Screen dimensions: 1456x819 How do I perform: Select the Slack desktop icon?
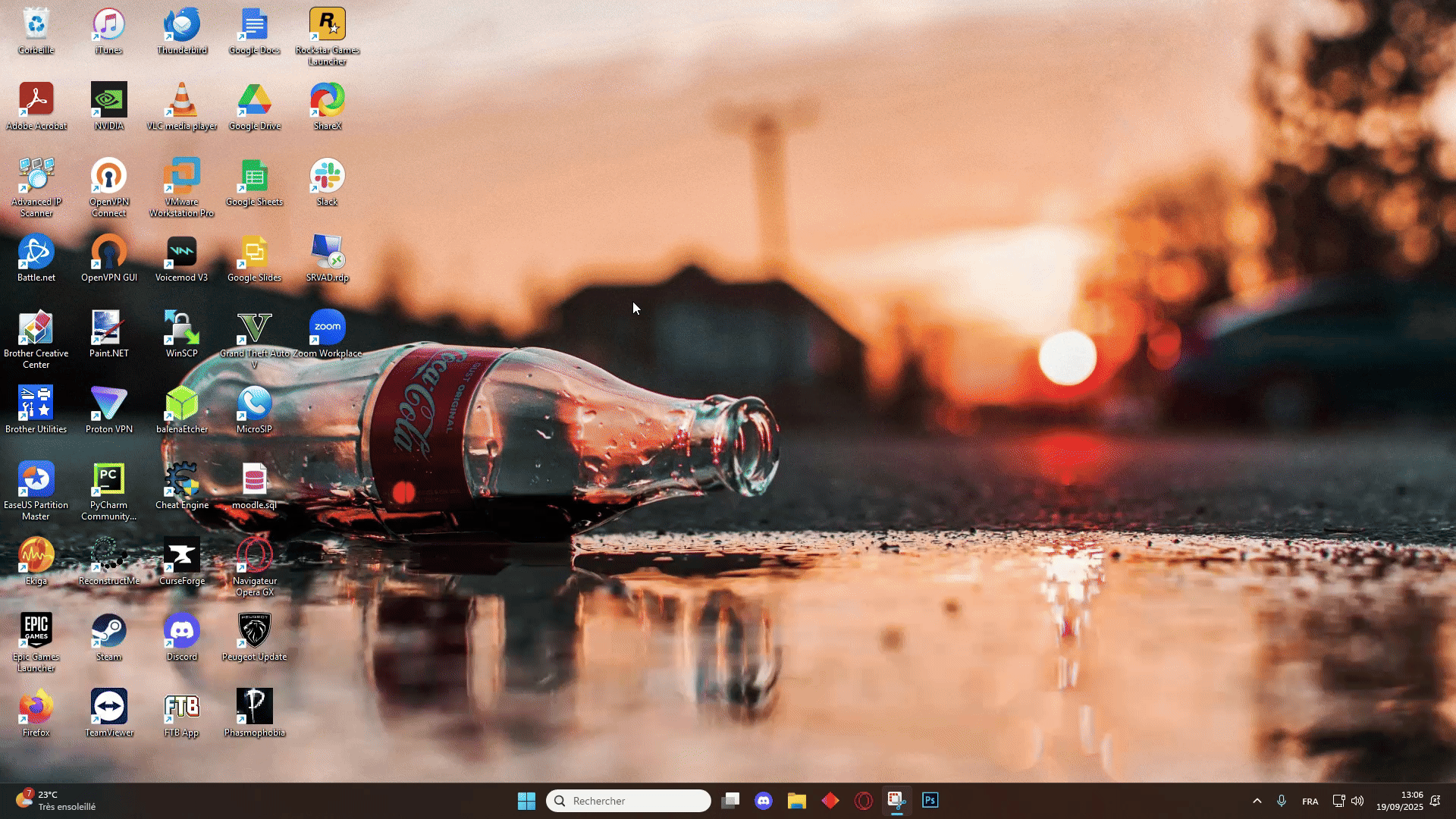pos(327,177)
